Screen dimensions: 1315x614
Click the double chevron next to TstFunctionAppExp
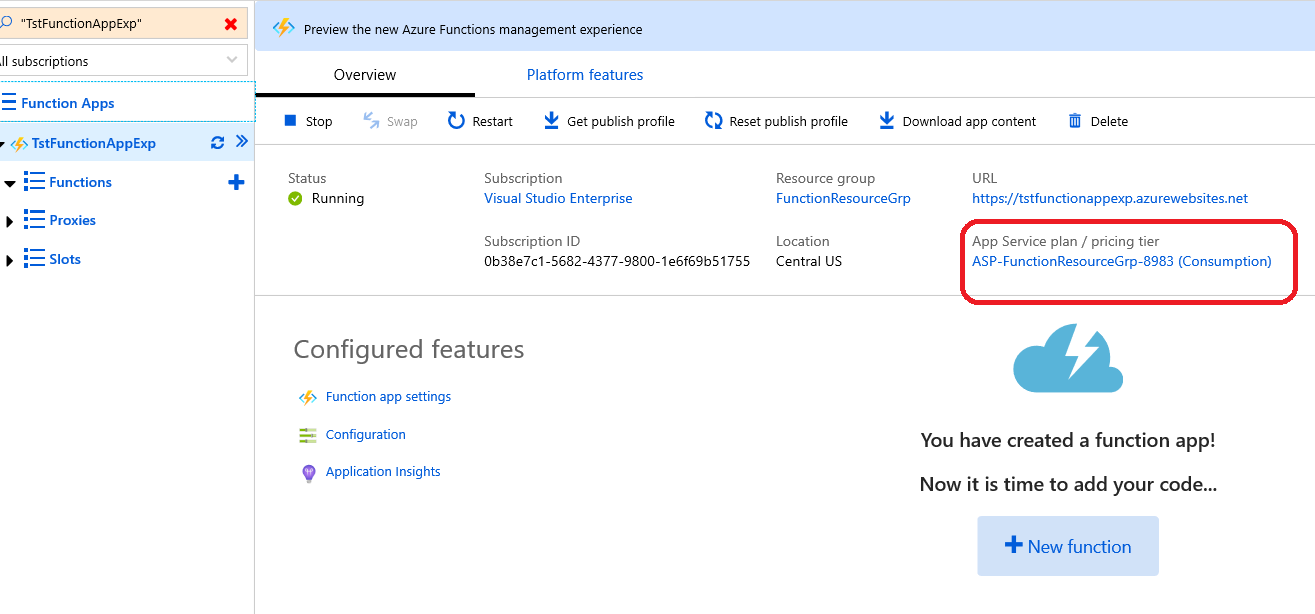click(x=241, y=142)
